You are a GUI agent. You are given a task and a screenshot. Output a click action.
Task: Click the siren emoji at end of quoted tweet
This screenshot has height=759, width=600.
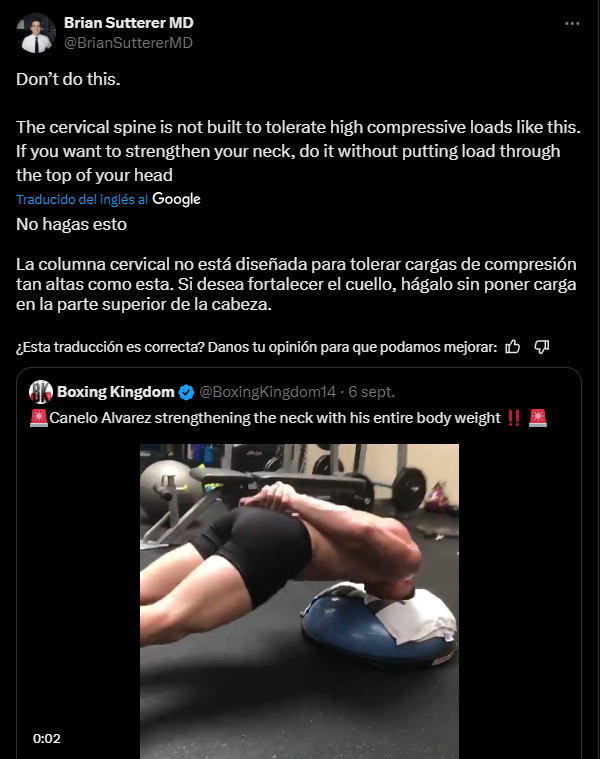coord(538,417)
